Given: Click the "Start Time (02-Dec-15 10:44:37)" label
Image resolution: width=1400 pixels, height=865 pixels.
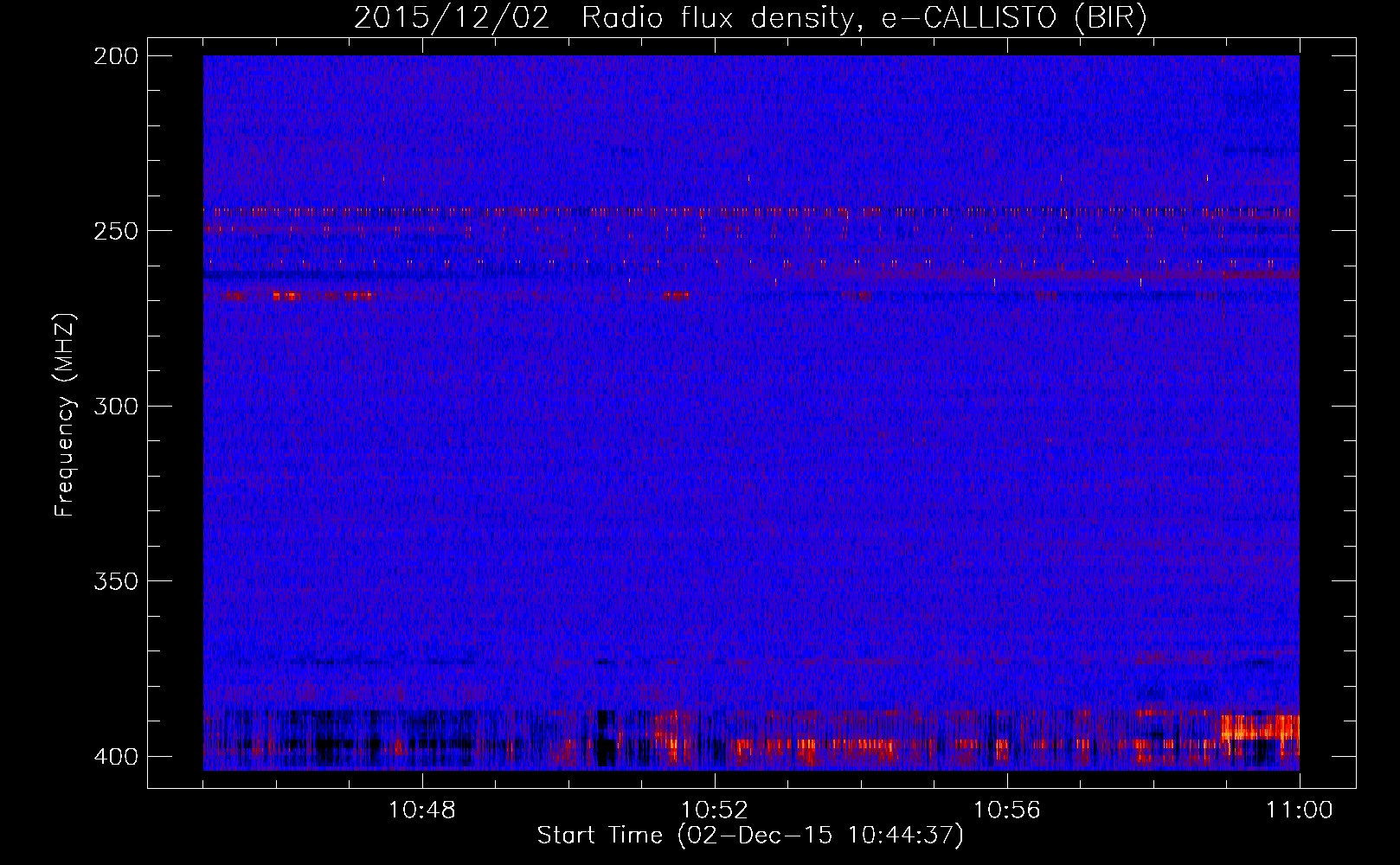Looking at the screenshot, I should (x=750, y=836).
